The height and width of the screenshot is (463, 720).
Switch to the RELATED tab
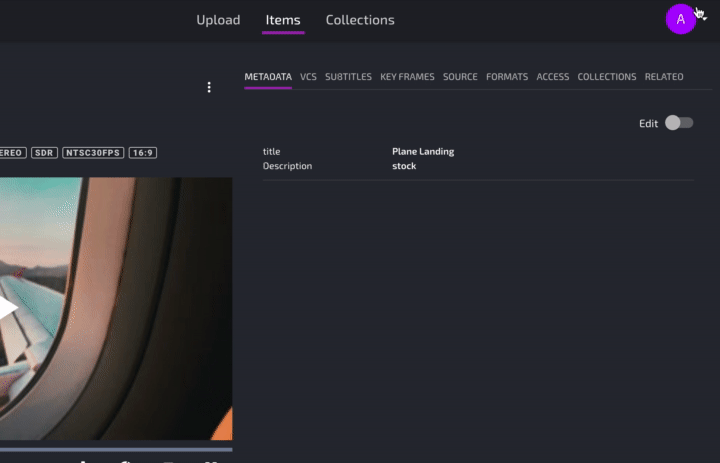664,77
